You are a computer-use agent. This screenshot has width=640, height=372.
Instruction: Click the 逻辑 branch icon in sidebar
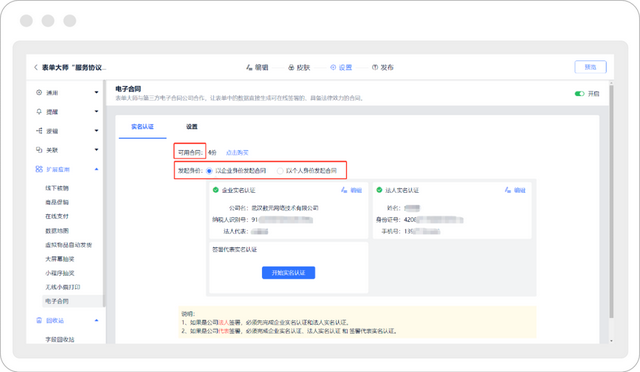[39, 131]
